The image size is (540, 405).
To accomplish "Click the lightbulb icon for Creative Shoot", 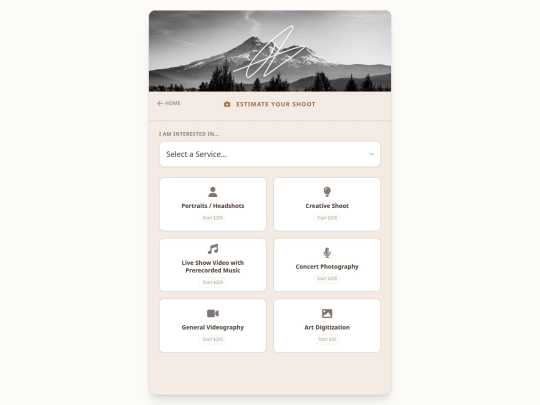I will point(327,192).
